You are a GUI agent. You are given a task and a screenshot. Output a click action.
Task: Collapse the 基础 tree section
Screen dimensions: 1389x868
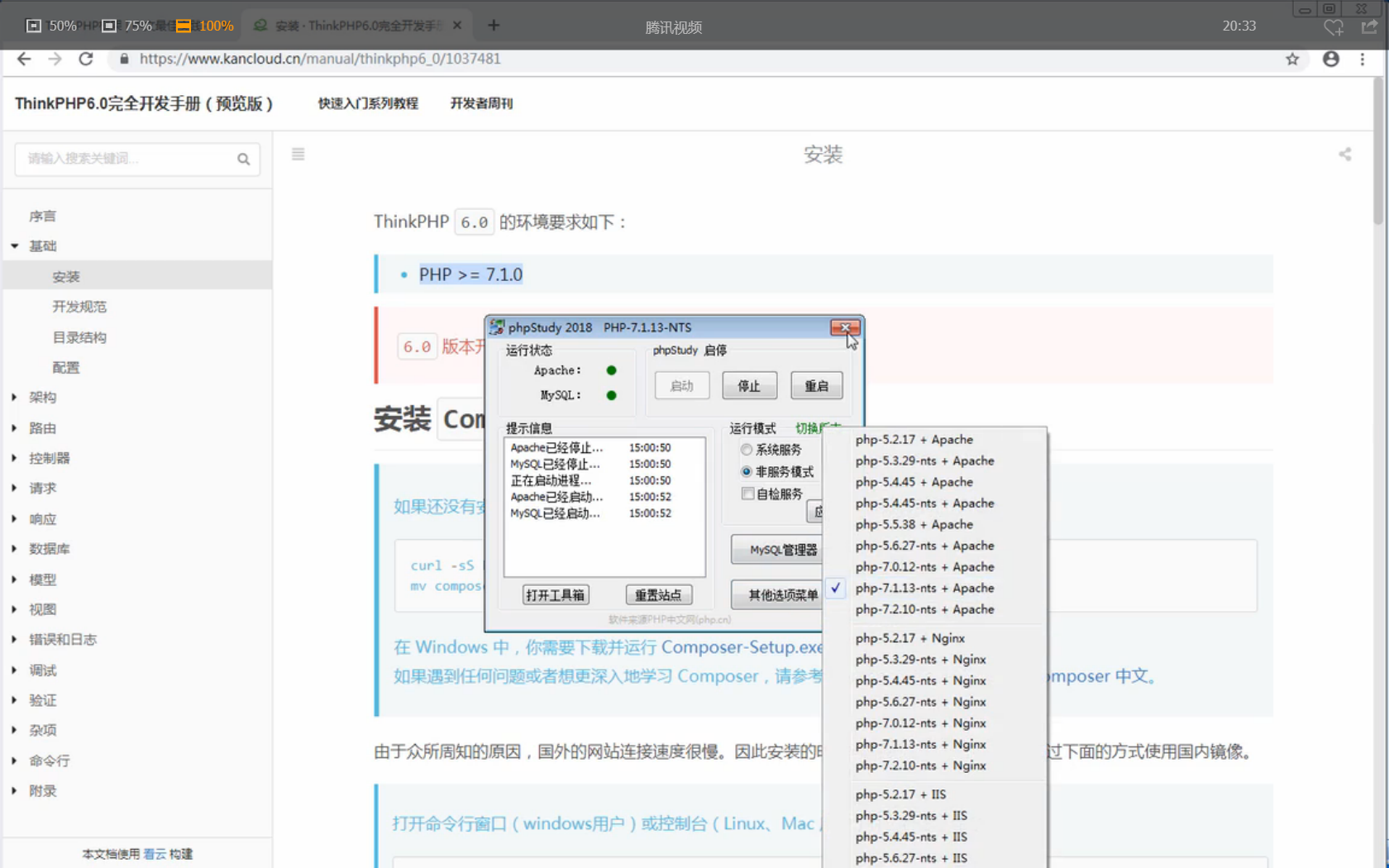(15, 246)
